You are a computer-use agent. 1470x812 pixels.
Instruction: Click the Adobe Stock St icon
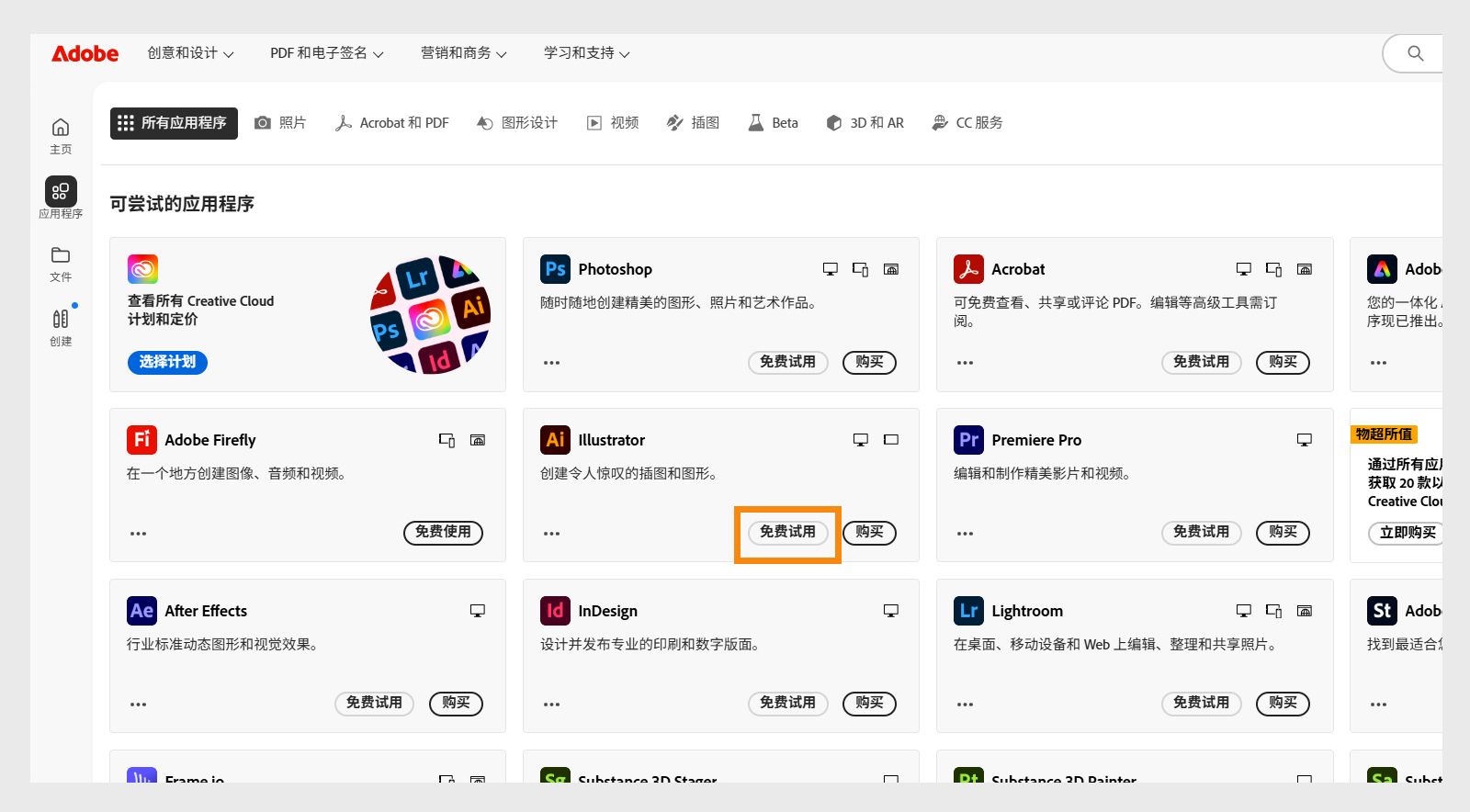1382,611
